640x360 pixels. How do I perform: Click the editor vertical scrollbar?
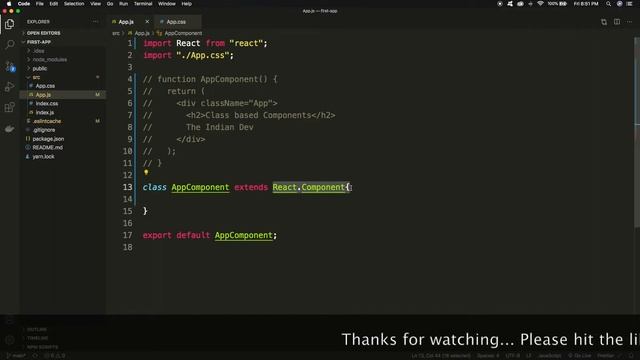(637, 131)
